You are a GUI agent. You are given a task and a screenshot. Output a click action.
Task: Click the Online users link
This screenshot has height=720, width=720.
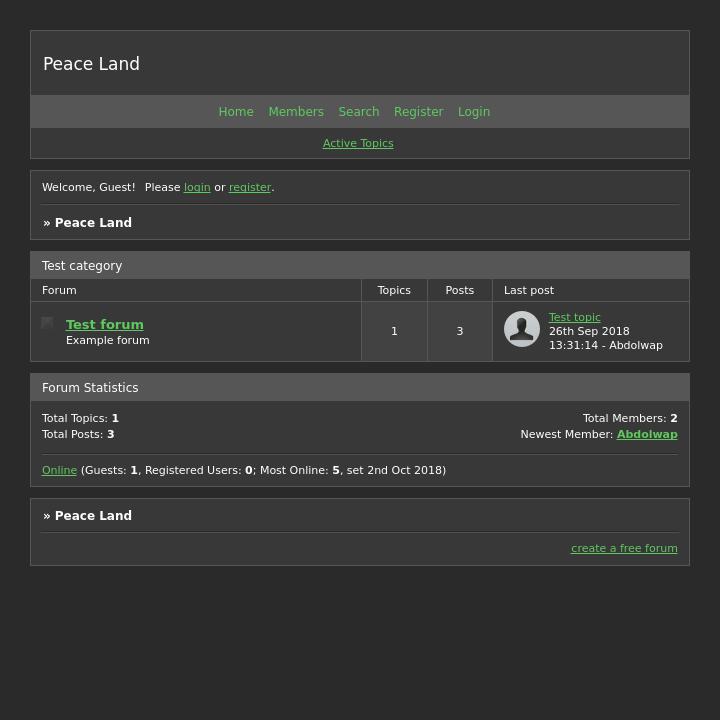59,471
